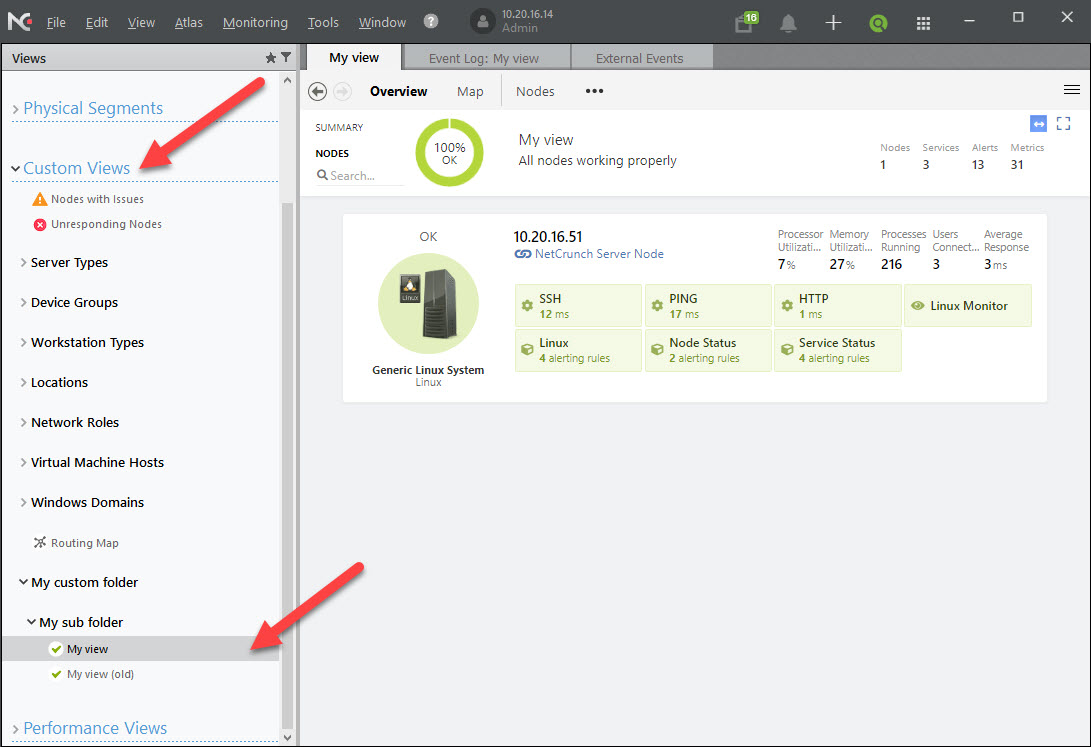Screen dimensions: 1091x747
Task: Open the Routing Map view
Action: point(84,543)
